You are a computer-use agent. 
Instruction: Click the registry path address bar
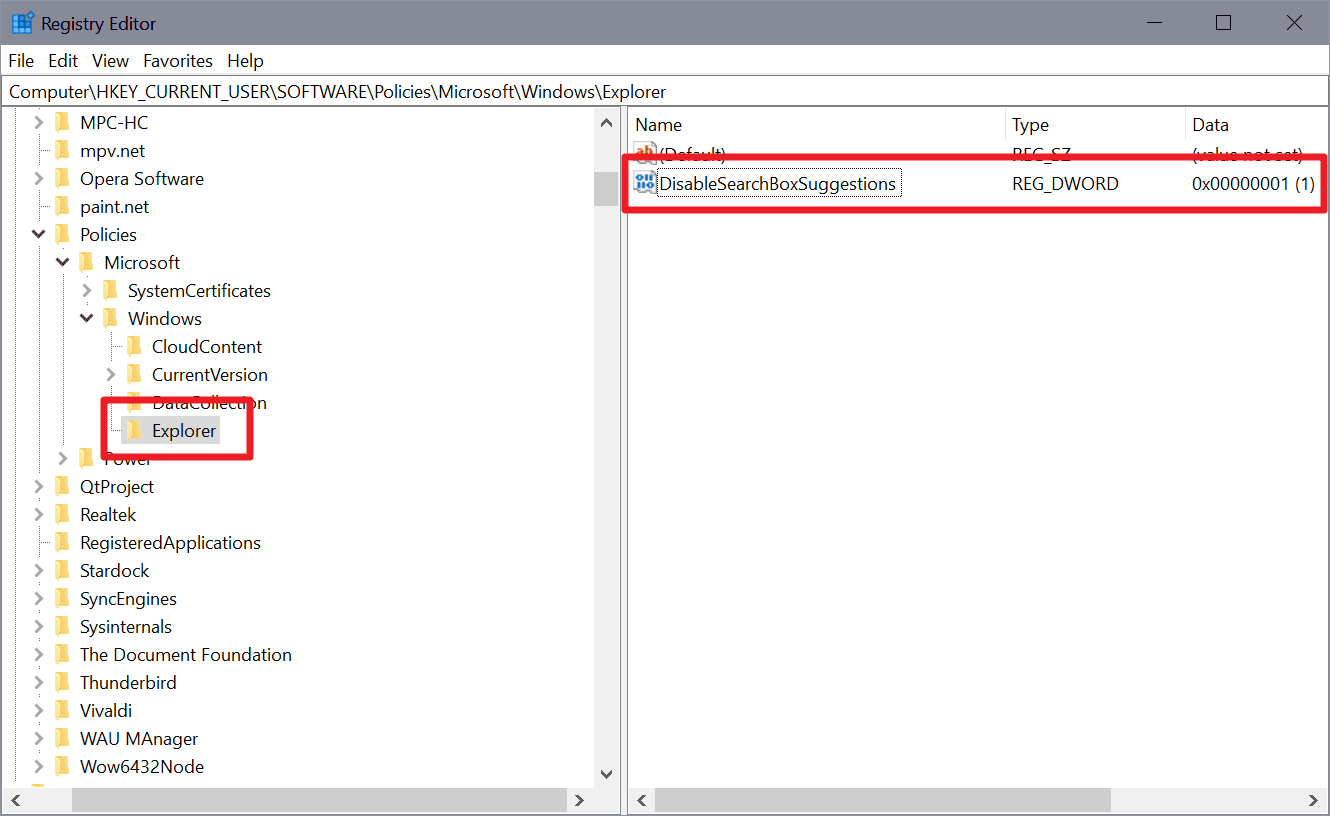(664, 92)
